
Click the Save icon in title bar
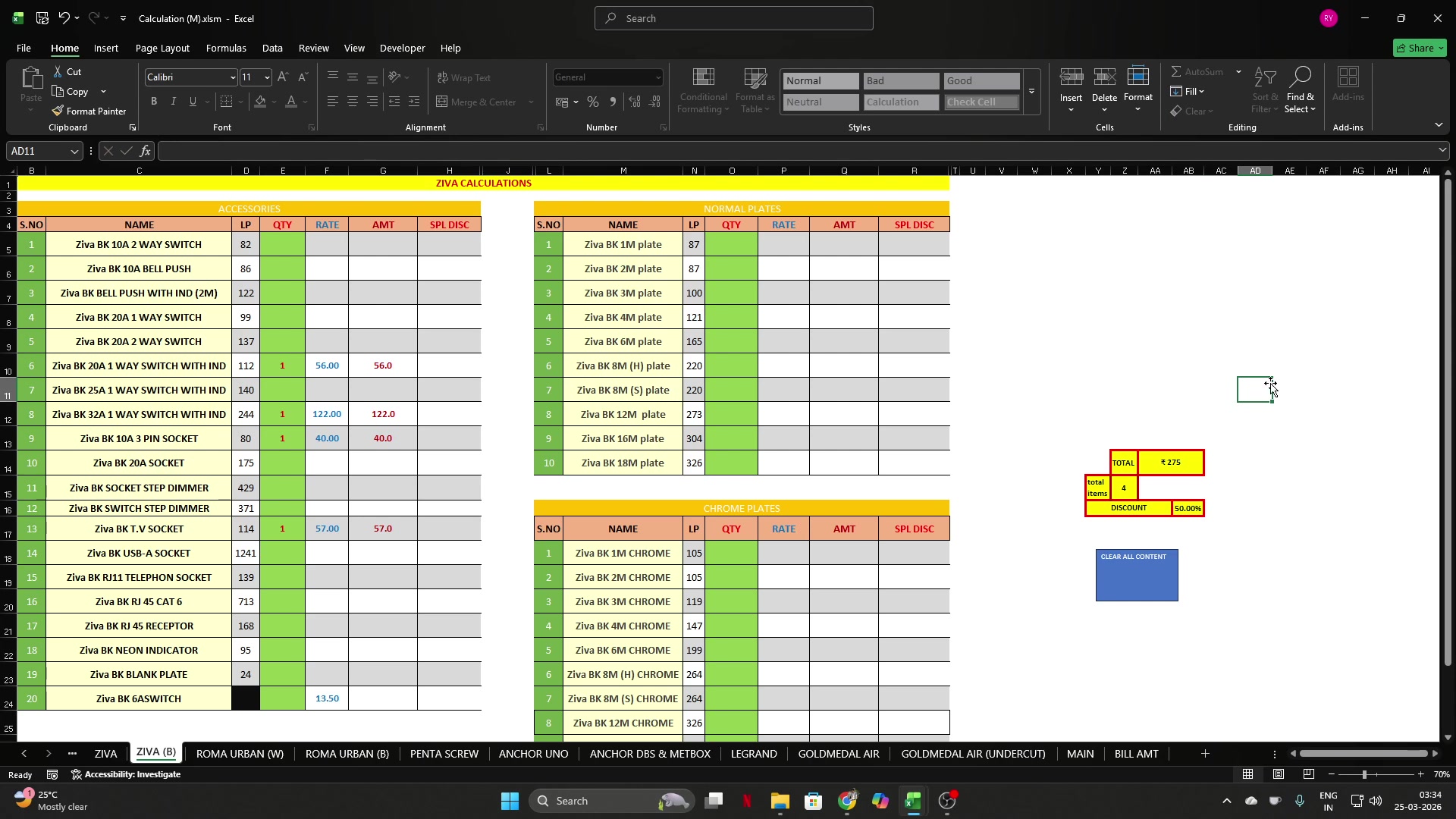[42, 18]
